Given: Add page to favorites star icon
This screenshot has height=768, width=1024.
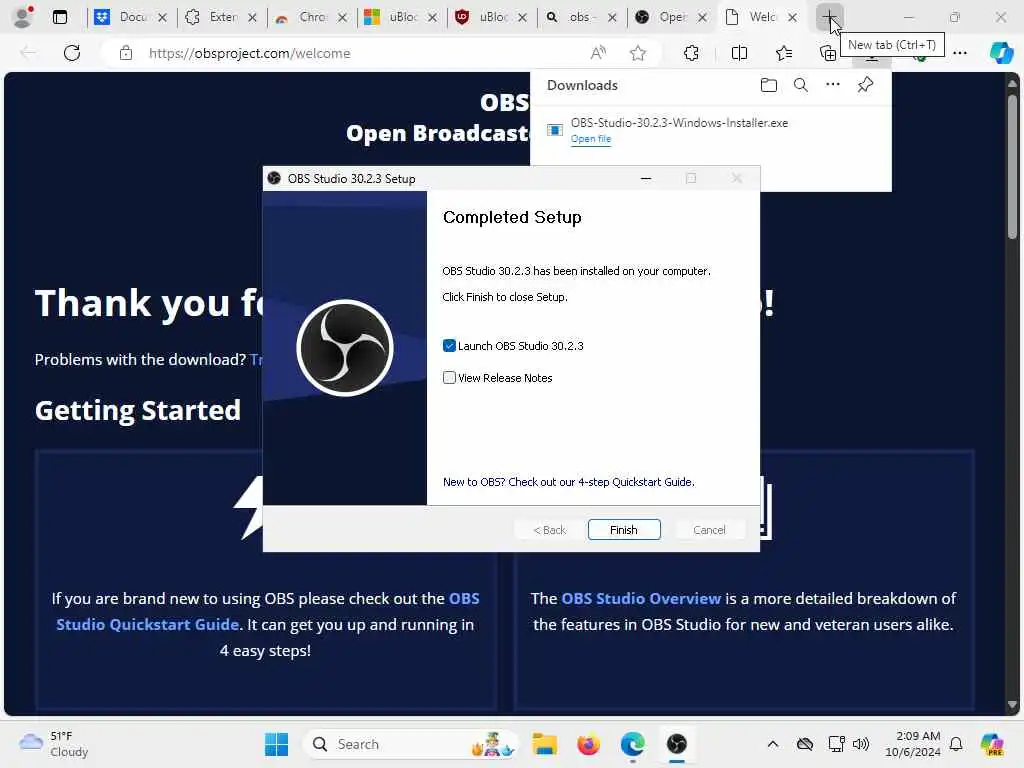Looking at the screenshot, I should (x=638, y=53).
